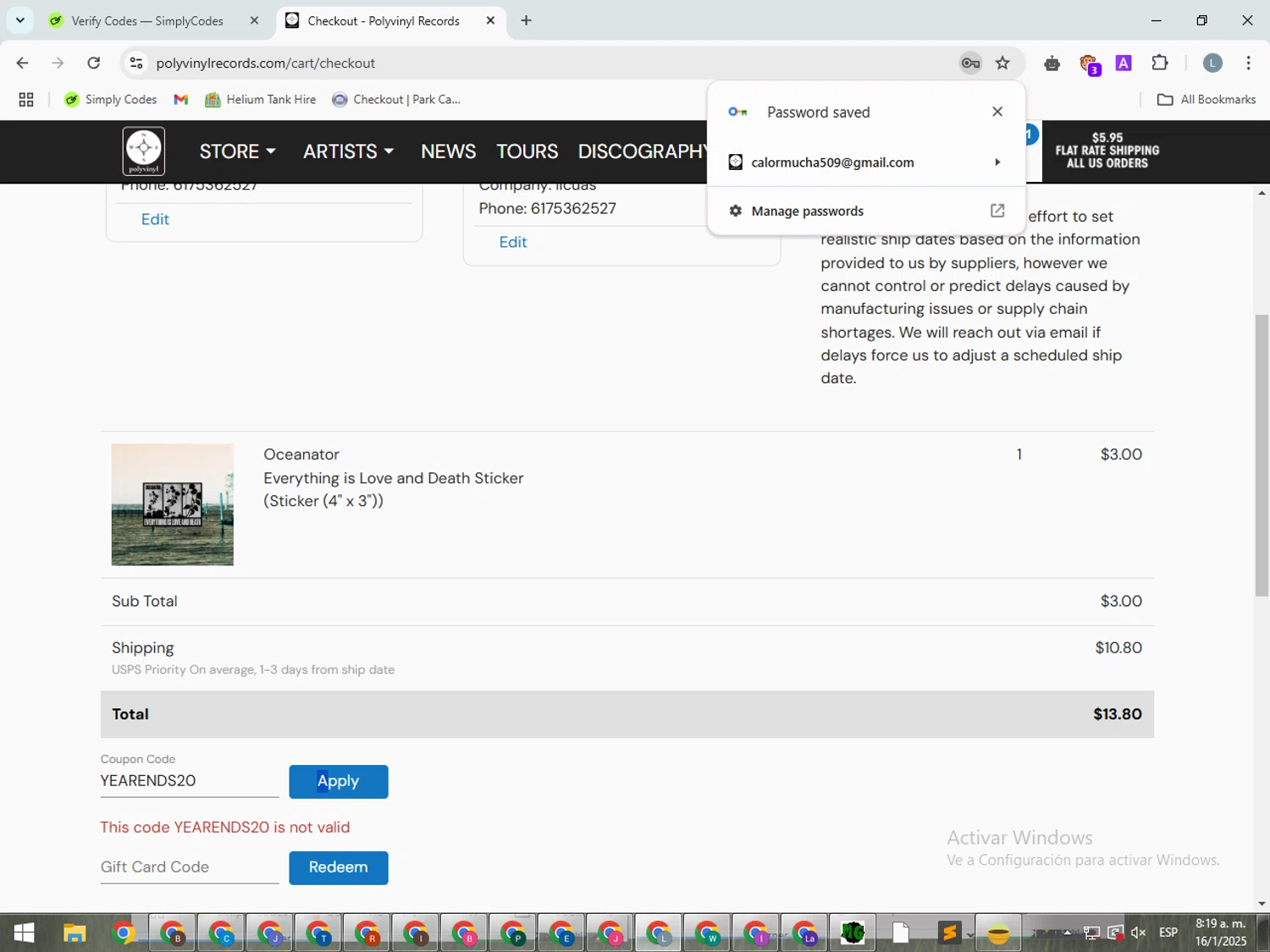Open the monkey extension with badge 3

[1089, 63]
